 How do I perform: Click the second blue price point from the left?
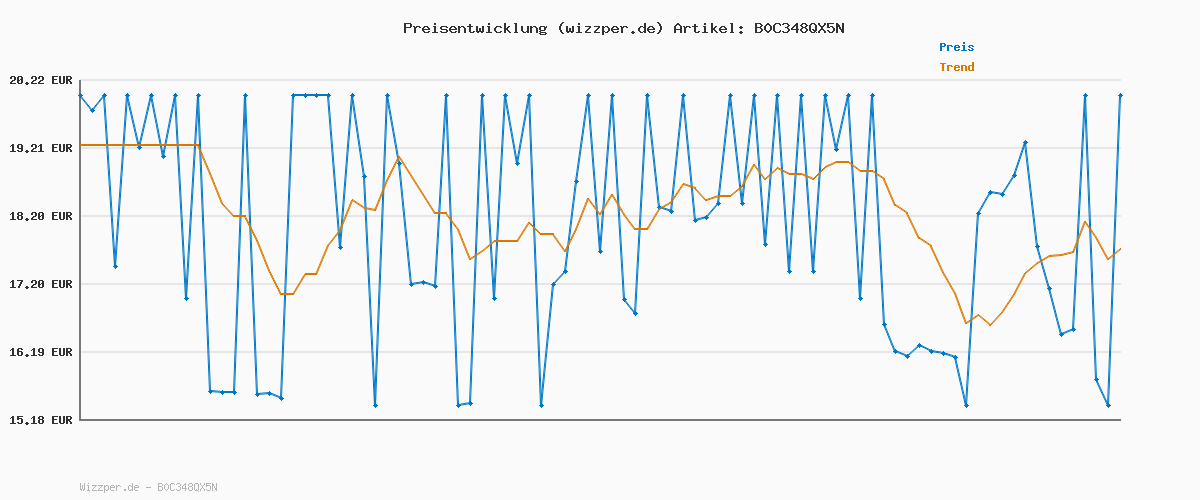coord(92,110)
